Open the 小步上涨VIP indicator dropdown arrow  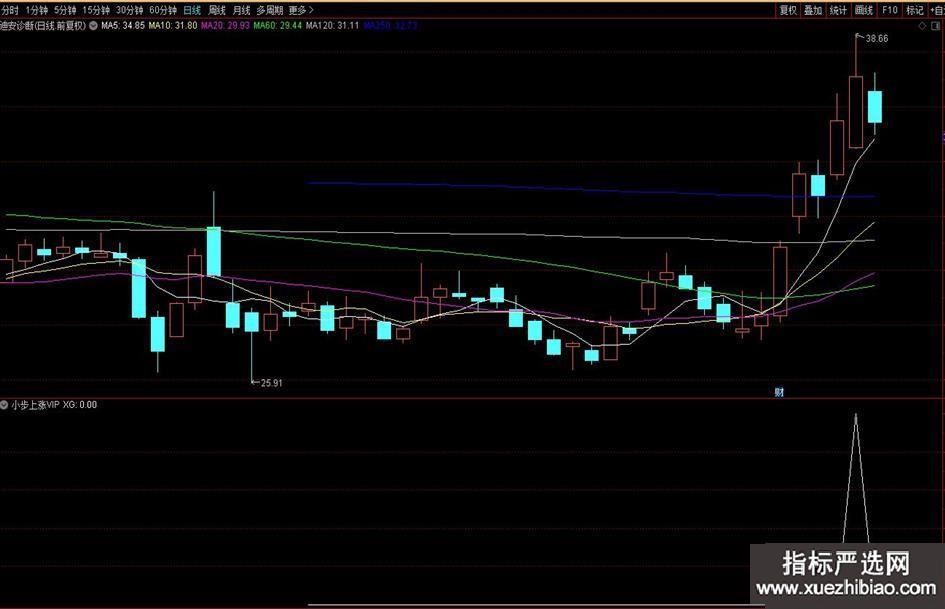pyautogui.click(x=4, y=405)
